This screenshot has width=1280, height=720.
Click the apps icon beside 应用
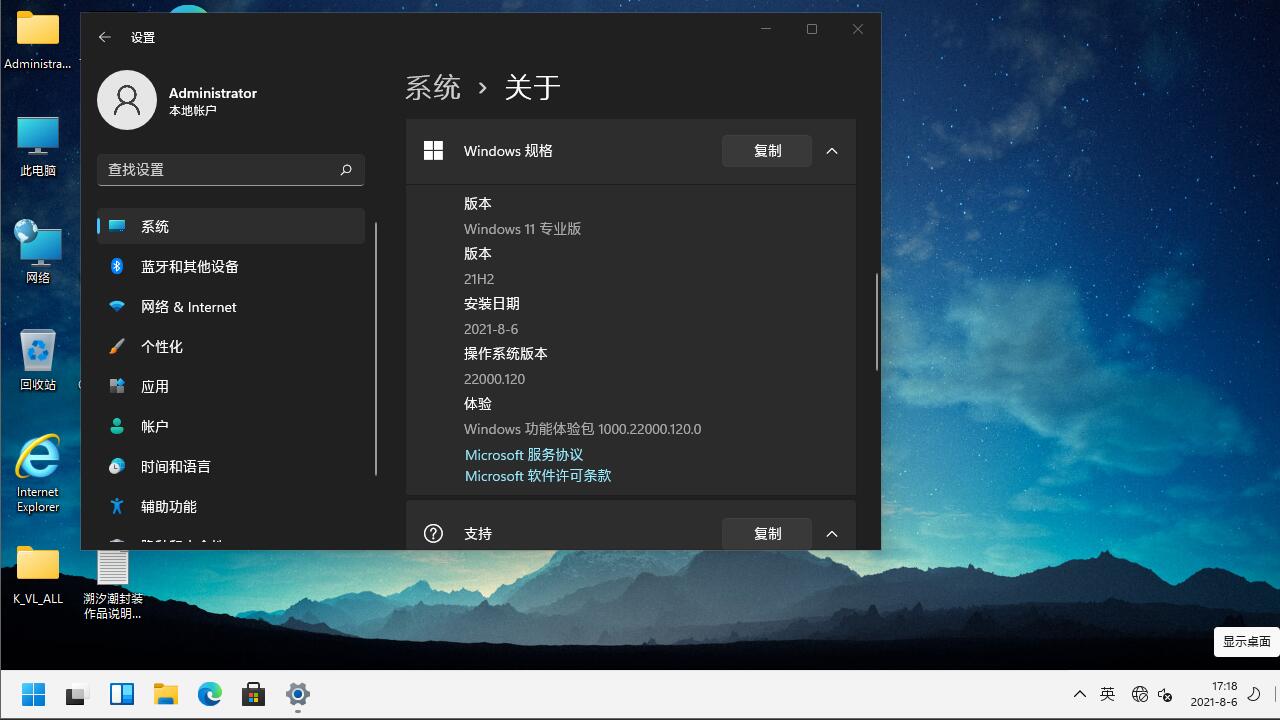(x=117, y=386)
